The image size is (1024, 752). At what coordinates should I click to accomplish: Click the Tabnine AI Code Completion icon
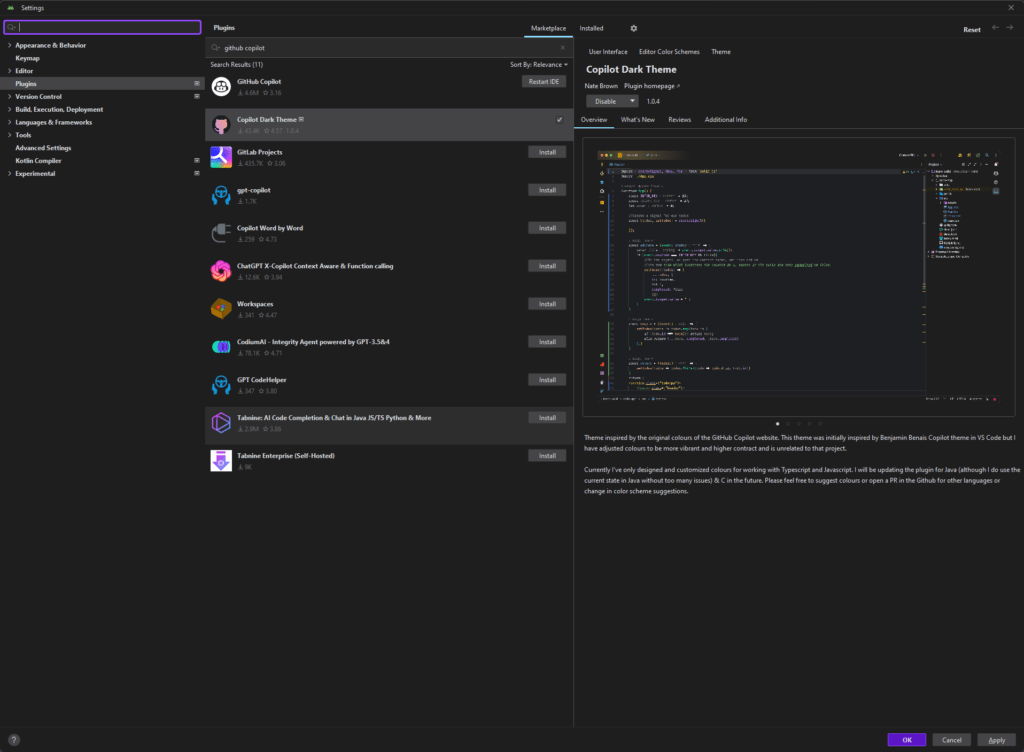point(222,423)
